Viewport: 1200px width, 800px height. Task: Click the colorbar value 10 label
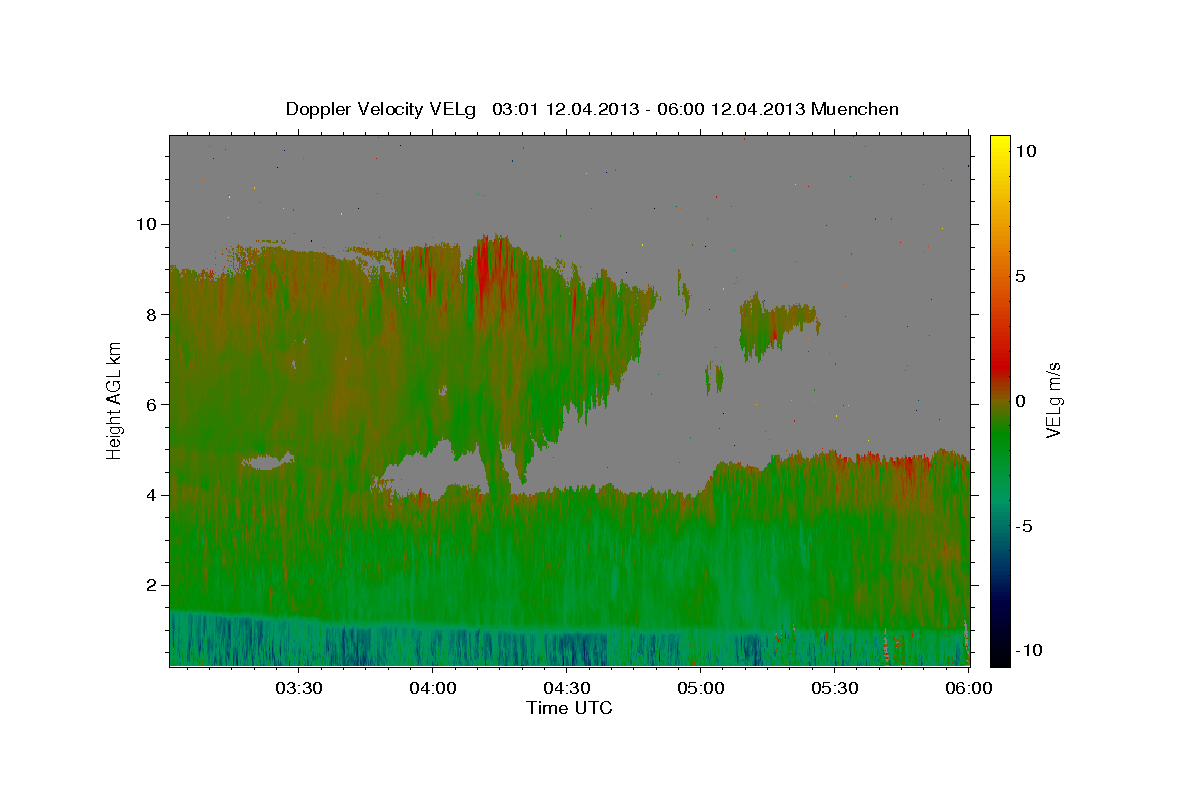tap(1026, 151)
